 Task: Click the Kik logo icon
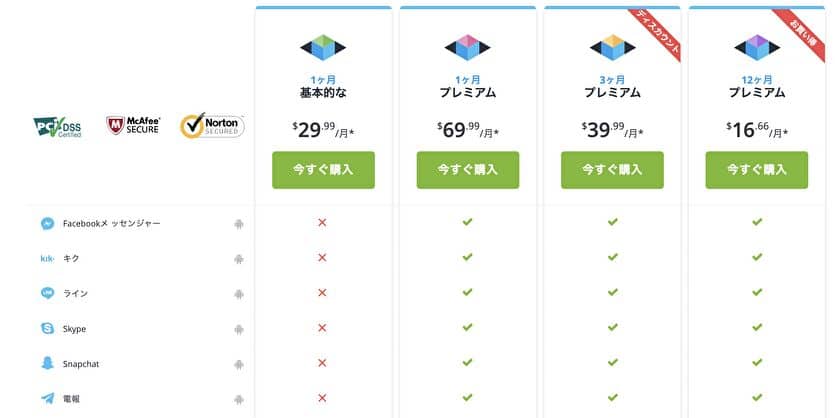pyautogui.click(x=47, y=259)
